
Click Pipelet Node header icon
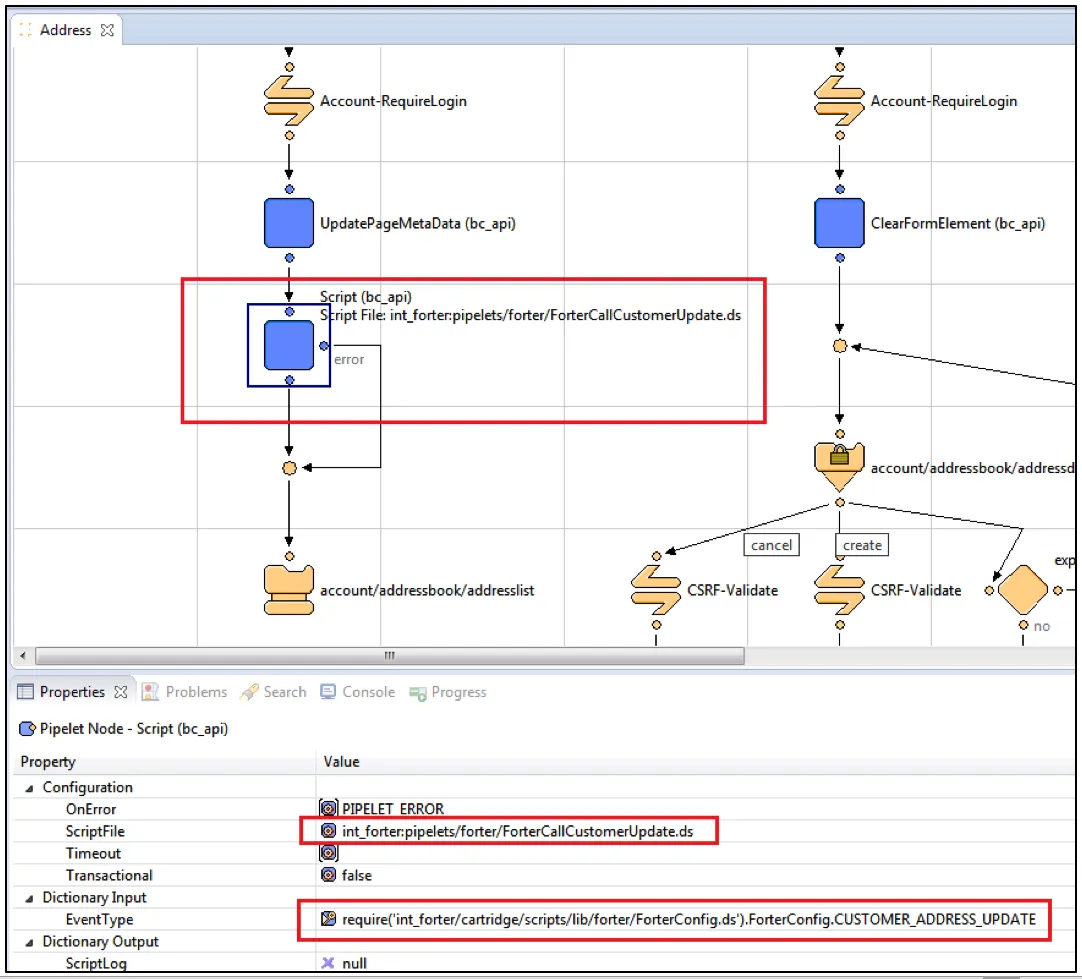pos(28,729)
